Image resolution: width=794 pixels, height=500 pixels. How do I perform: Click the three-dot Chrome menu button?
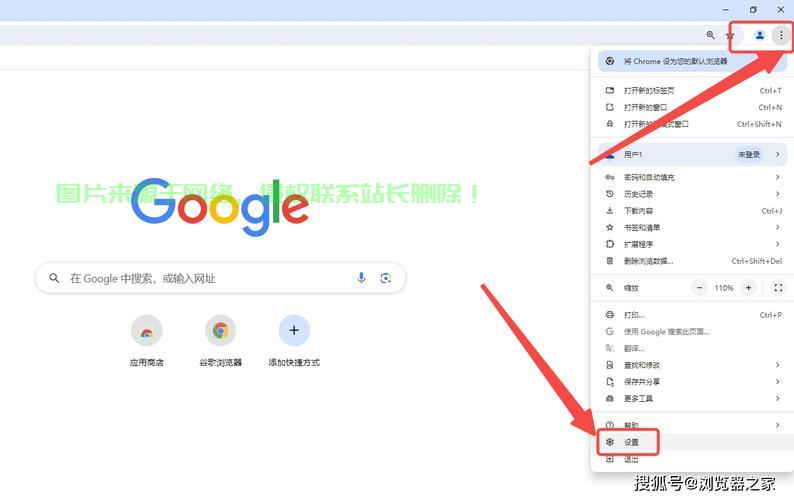[781, 35]
